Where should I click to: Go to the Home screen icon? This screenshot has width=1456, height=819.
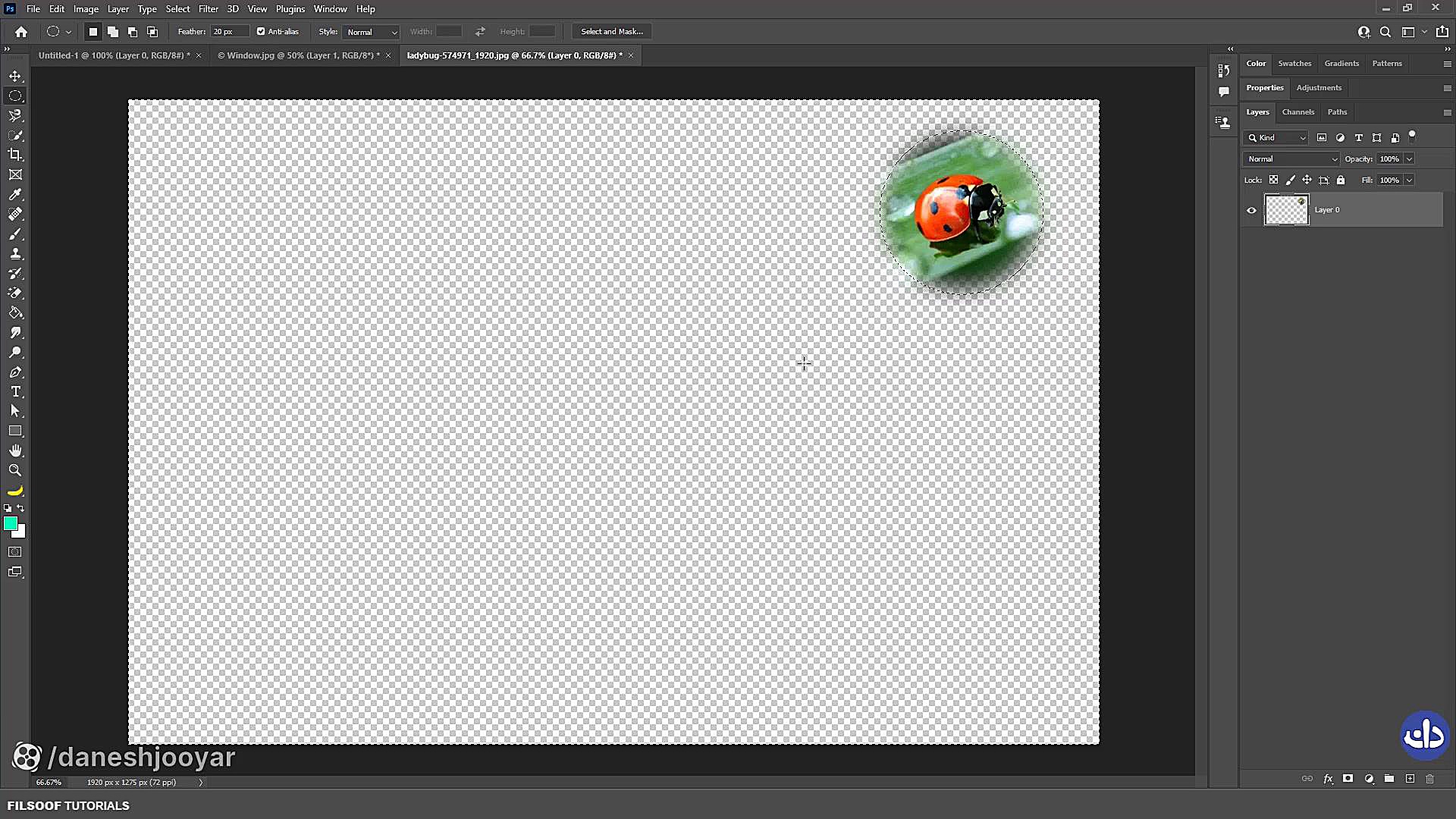(21, 32)
